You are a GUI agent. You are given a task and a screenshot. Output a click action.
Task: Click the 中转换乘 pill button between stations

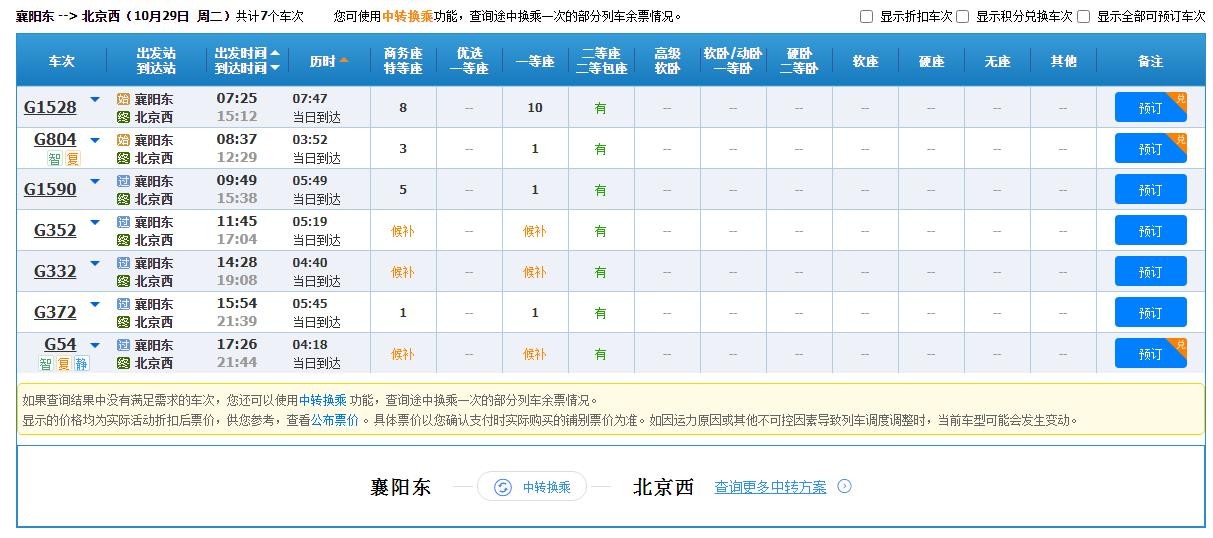pos(532,487)
